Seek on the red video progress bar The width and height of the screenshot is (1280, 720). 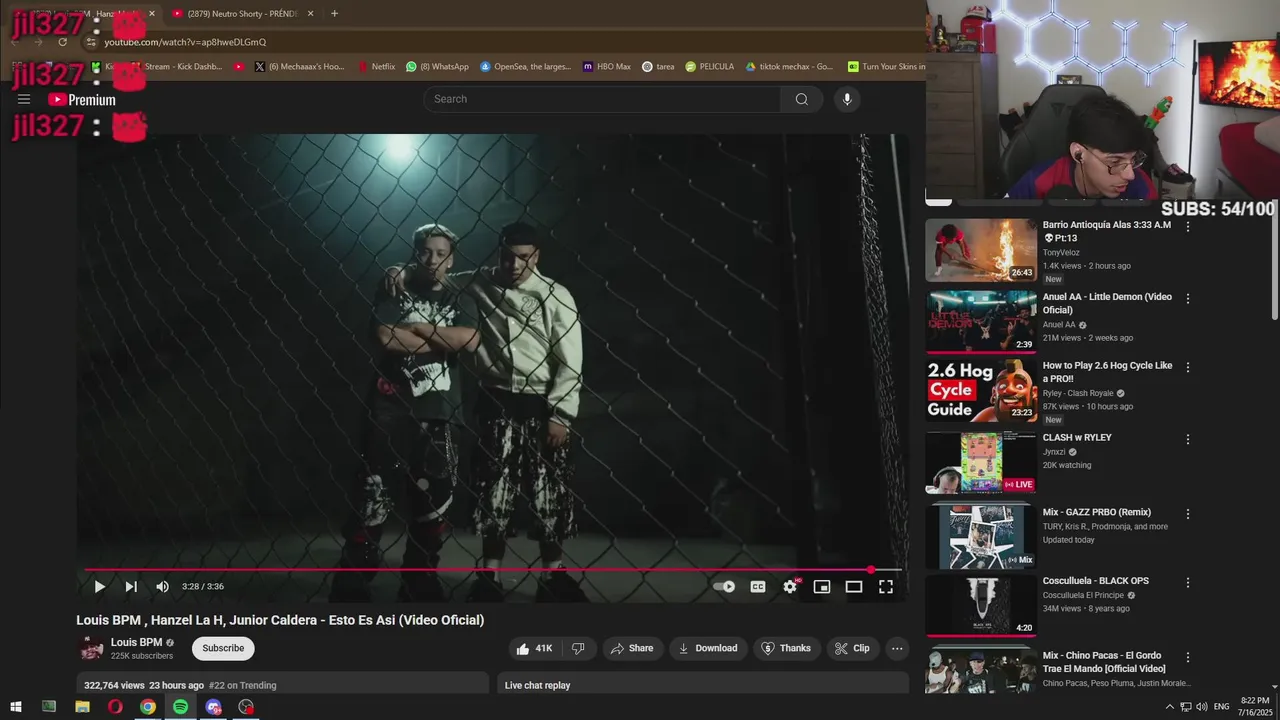(x=493, y=569)
